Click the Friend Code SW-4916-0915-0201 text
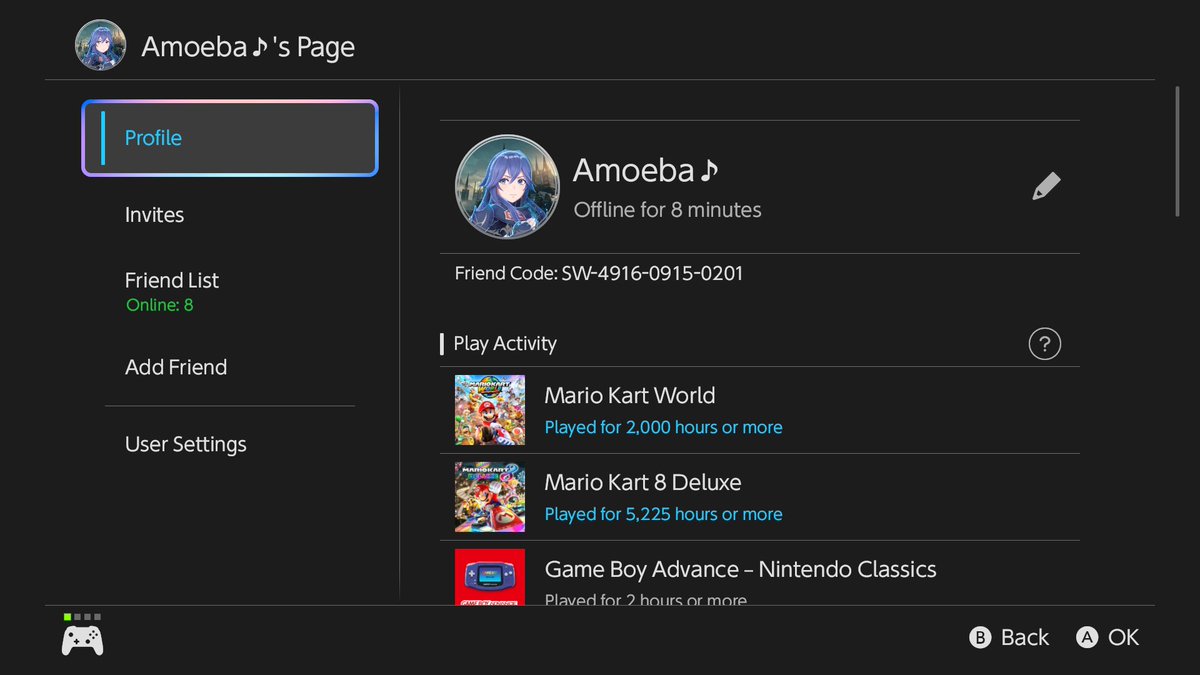This screenshot has height=675, width=1200. pyautogui.click(x=599, y=273)
